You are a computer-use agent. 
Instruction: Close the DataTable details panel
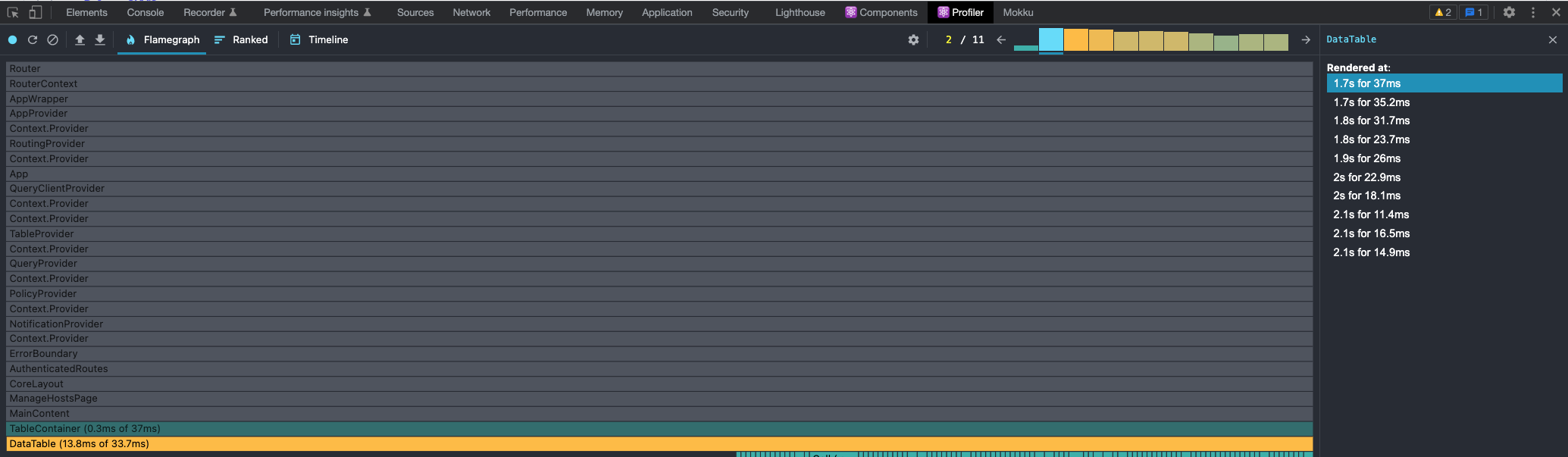[x=1553, y=39]
